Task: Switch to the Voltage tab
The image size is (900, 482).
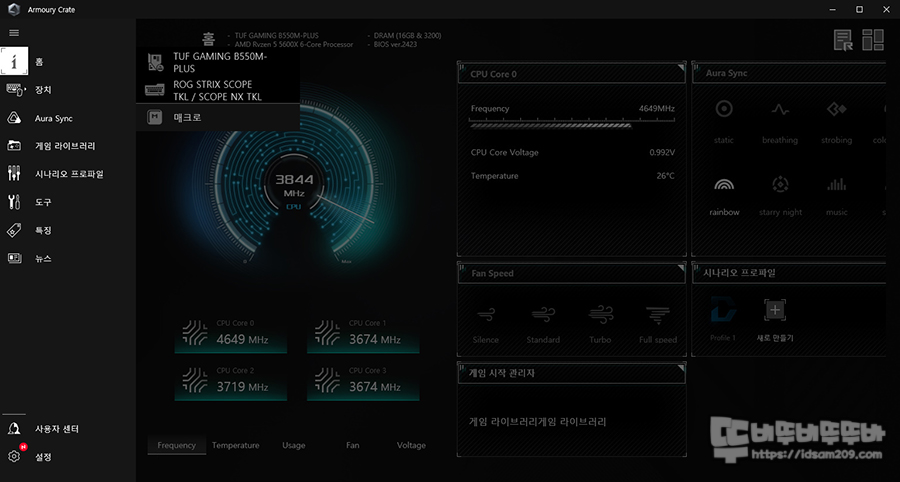Action: [411, 445]
